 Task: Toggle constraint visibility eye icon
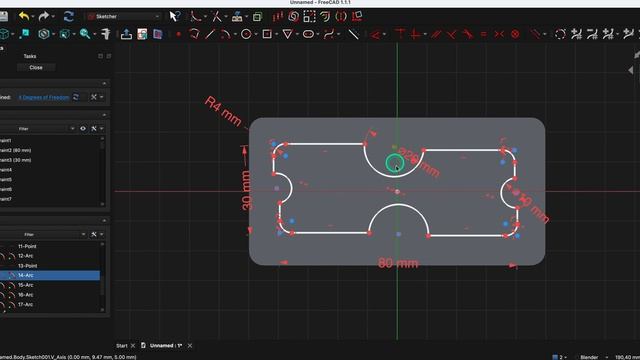click(83, 129)
